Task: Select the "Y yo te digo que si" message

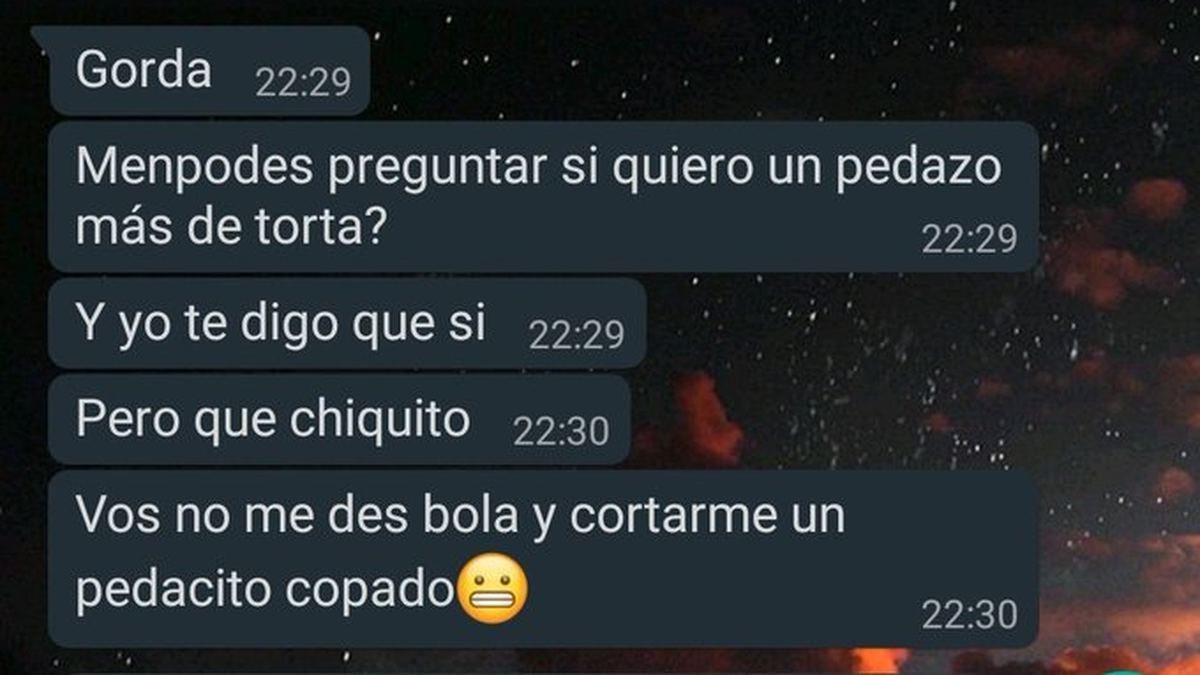Action: click(x=346, y=324)
